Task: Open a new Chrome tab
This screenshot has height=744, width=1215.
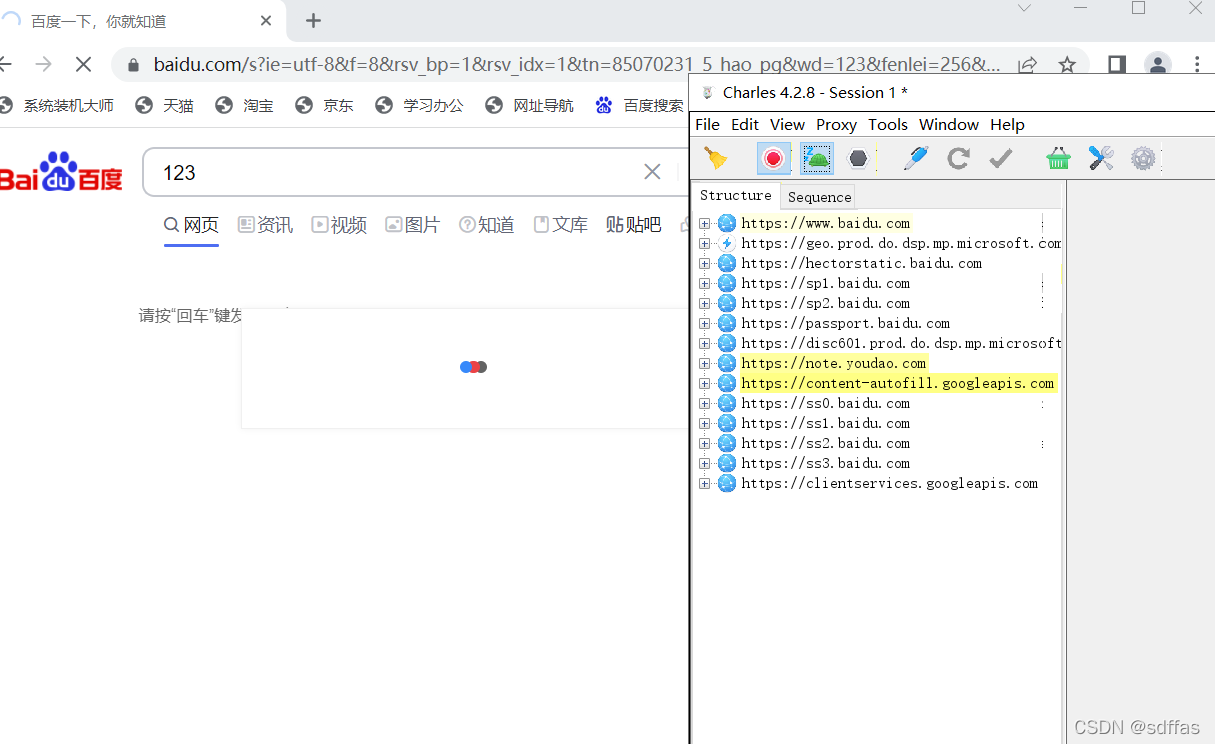Action: tap(313, 21)
